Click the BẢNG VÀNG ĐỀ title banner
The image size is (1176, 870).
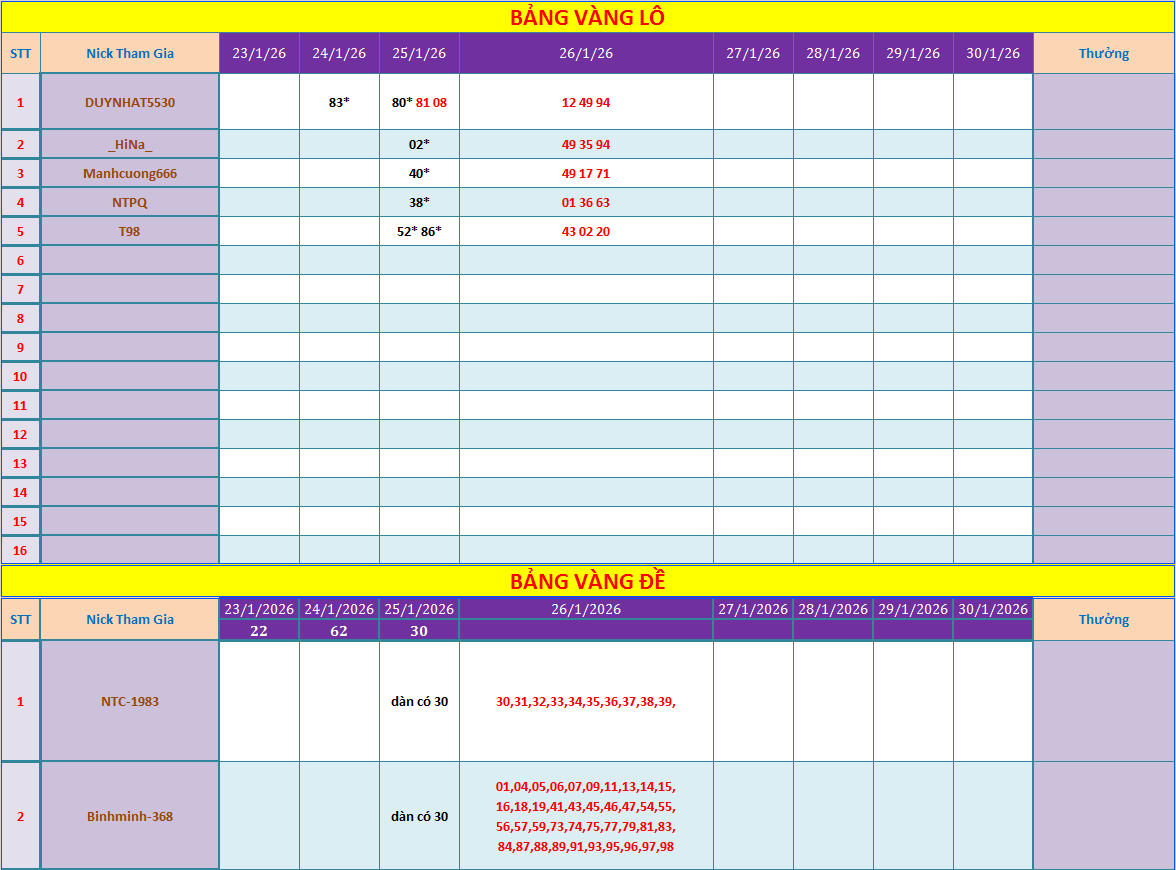point(587,581)
